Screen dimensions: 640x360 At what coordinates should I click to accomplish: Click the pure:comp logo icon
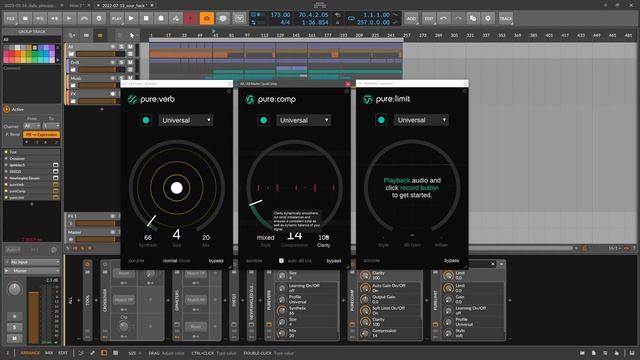click(250, 99)
